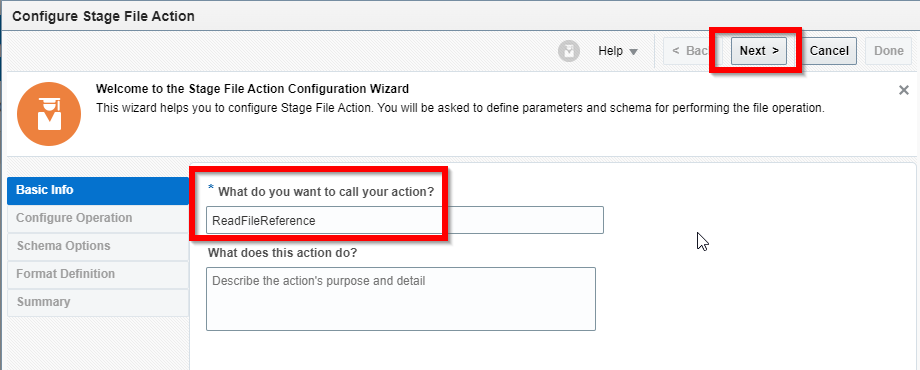This screenshot has width=920, height=370.
Task: Click the Configure Stage File Action title
Action: (x=103, y=16)
